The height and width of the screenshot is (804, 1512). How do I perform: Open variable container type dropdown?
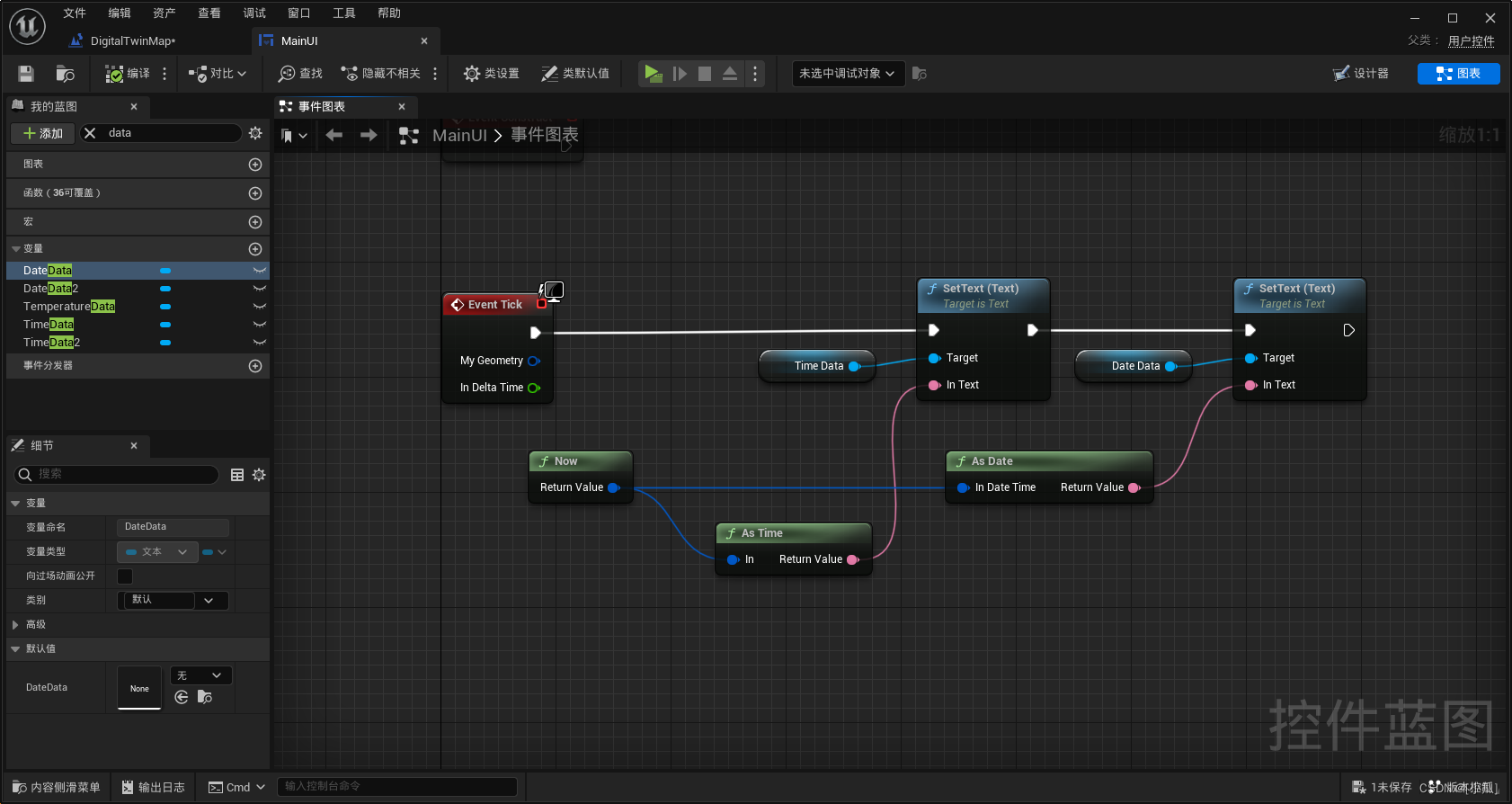pos(214,552)
